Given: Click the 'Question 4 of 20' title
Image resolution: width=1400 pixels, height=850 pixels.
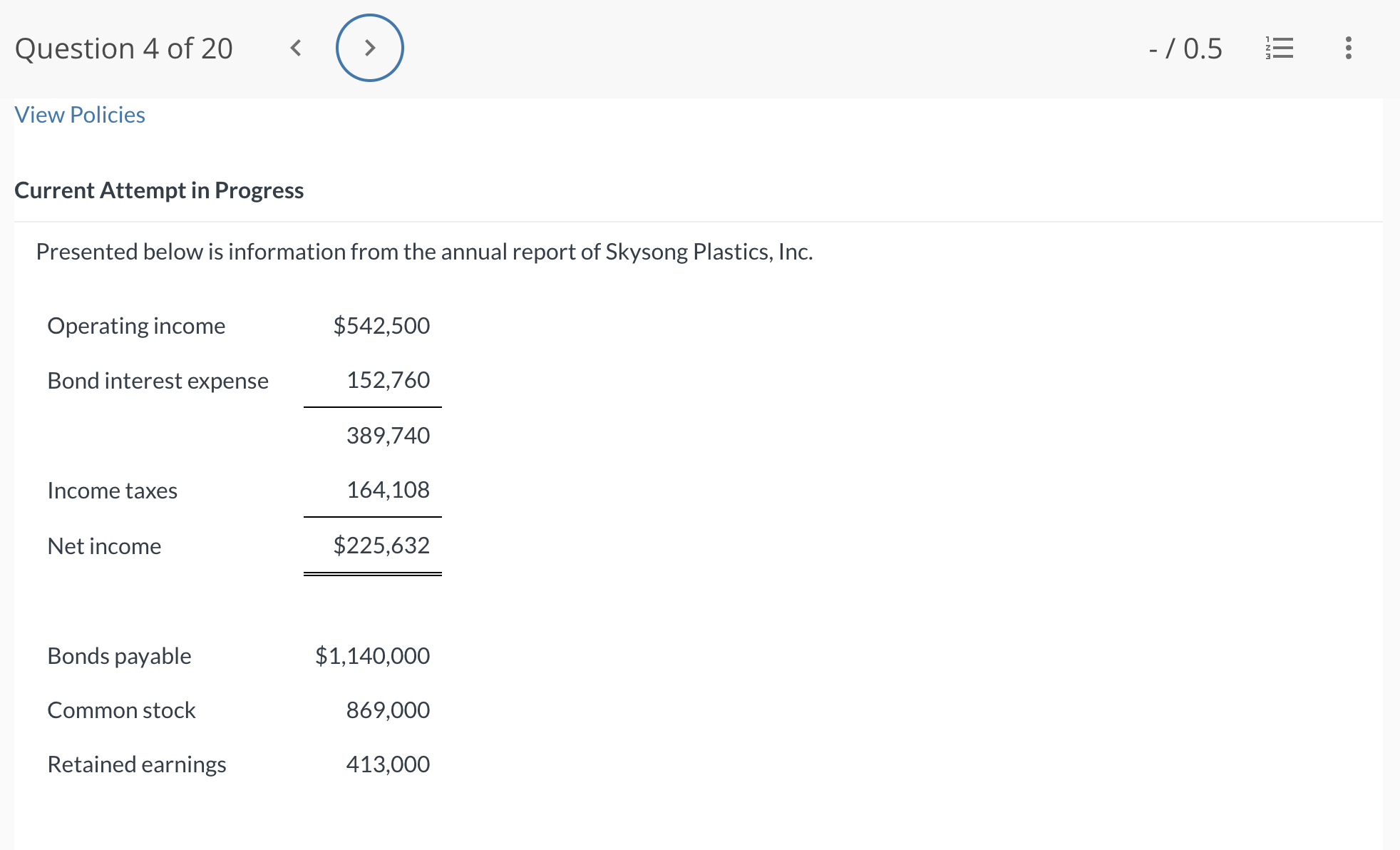Looking at the screenshot, I should (124, 48).
